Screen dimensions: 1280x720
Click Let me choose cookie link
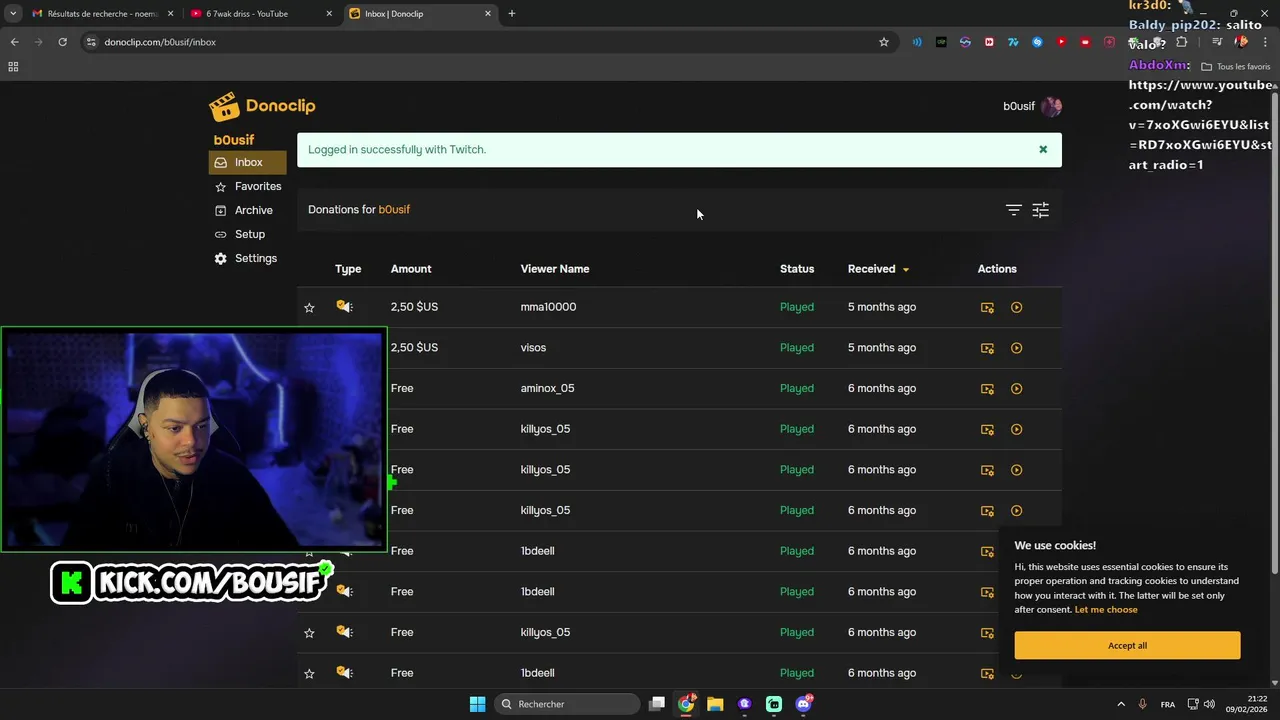pos(1105,609)
